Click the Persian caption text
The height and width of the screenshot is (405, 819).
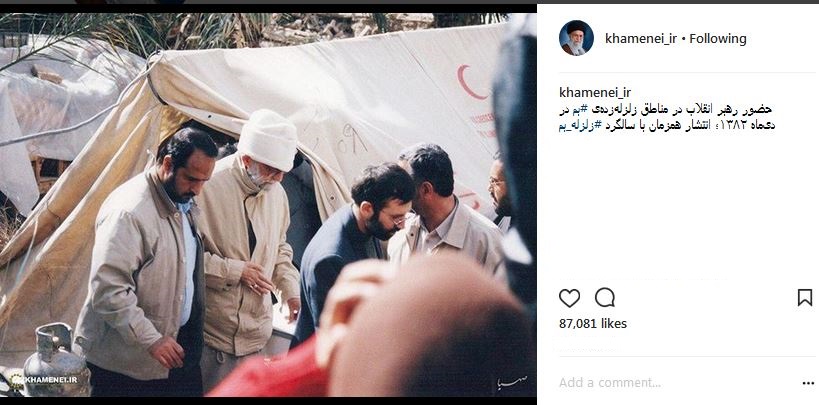tap(666, 118)
